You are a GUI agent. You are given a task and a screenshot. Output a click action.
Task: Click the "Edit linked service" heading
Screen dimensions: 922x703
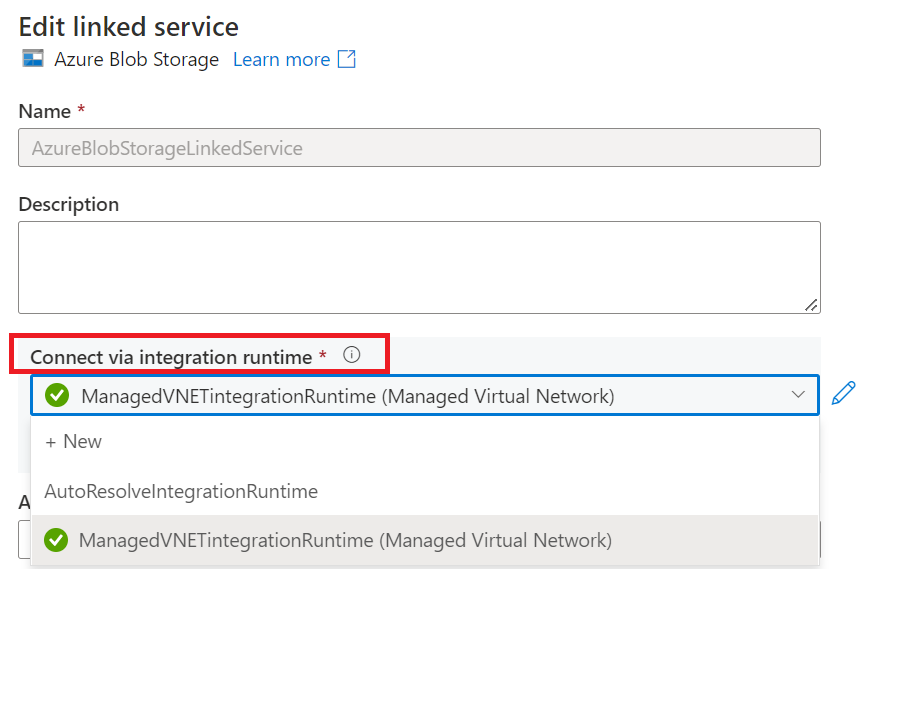tap(128, 26)
